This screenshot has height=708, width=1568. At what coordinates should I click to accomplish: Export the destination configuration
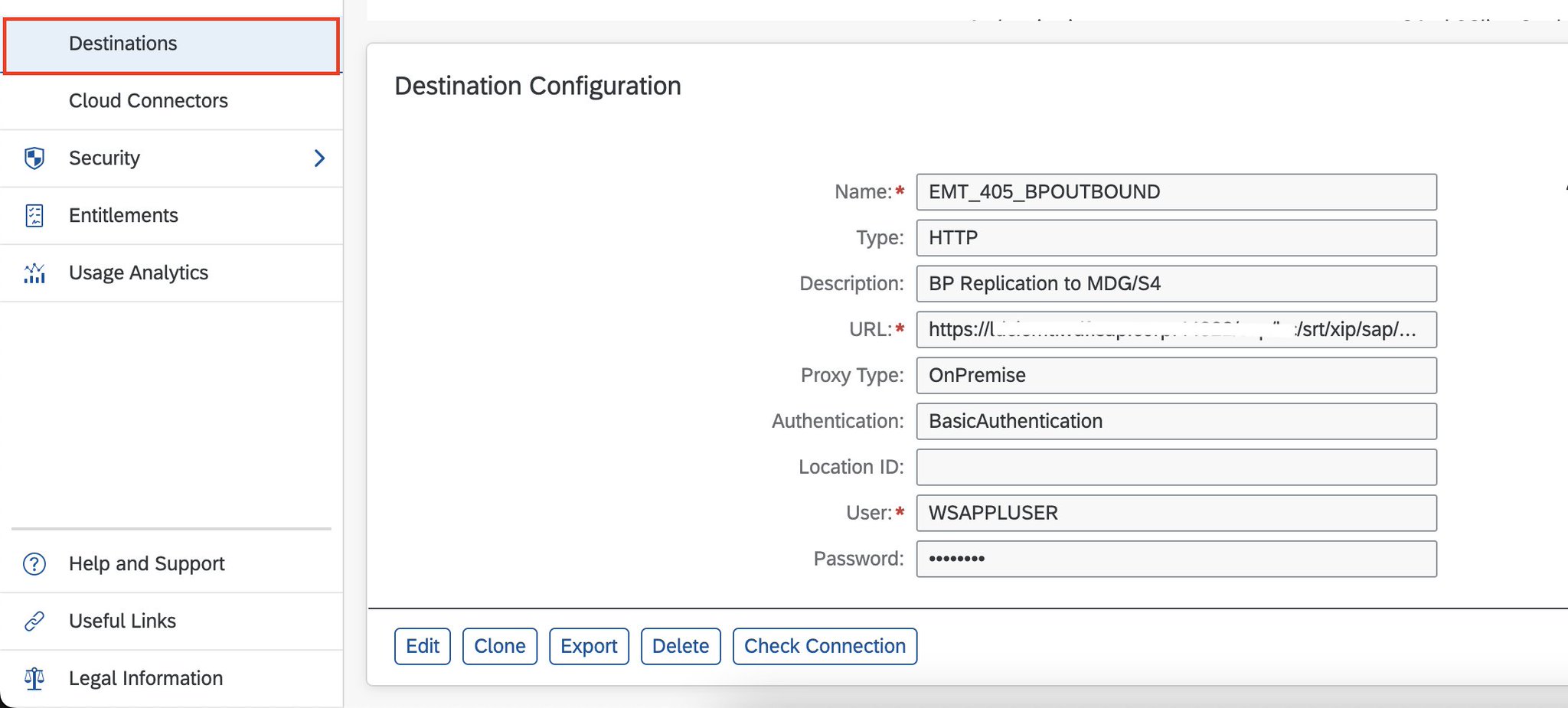tap(589, 645)
